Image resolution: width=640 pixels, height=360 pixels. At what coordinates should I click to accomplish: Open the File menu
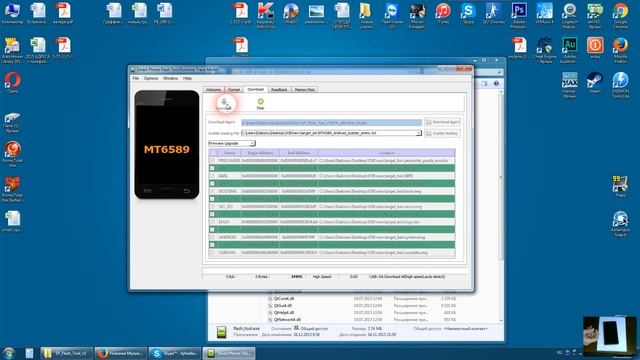point(136,78)
